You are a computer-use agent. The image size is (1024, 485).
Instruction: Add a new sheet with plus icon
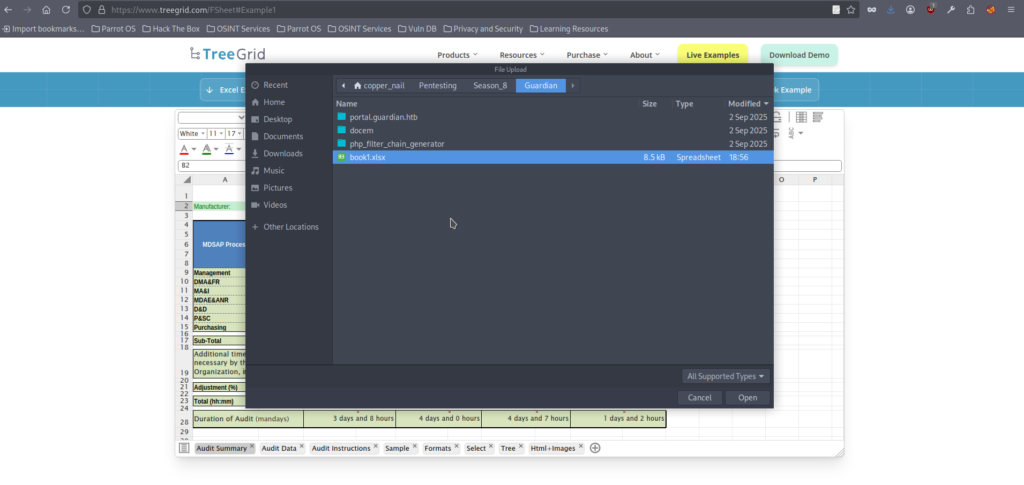(595, 448)
